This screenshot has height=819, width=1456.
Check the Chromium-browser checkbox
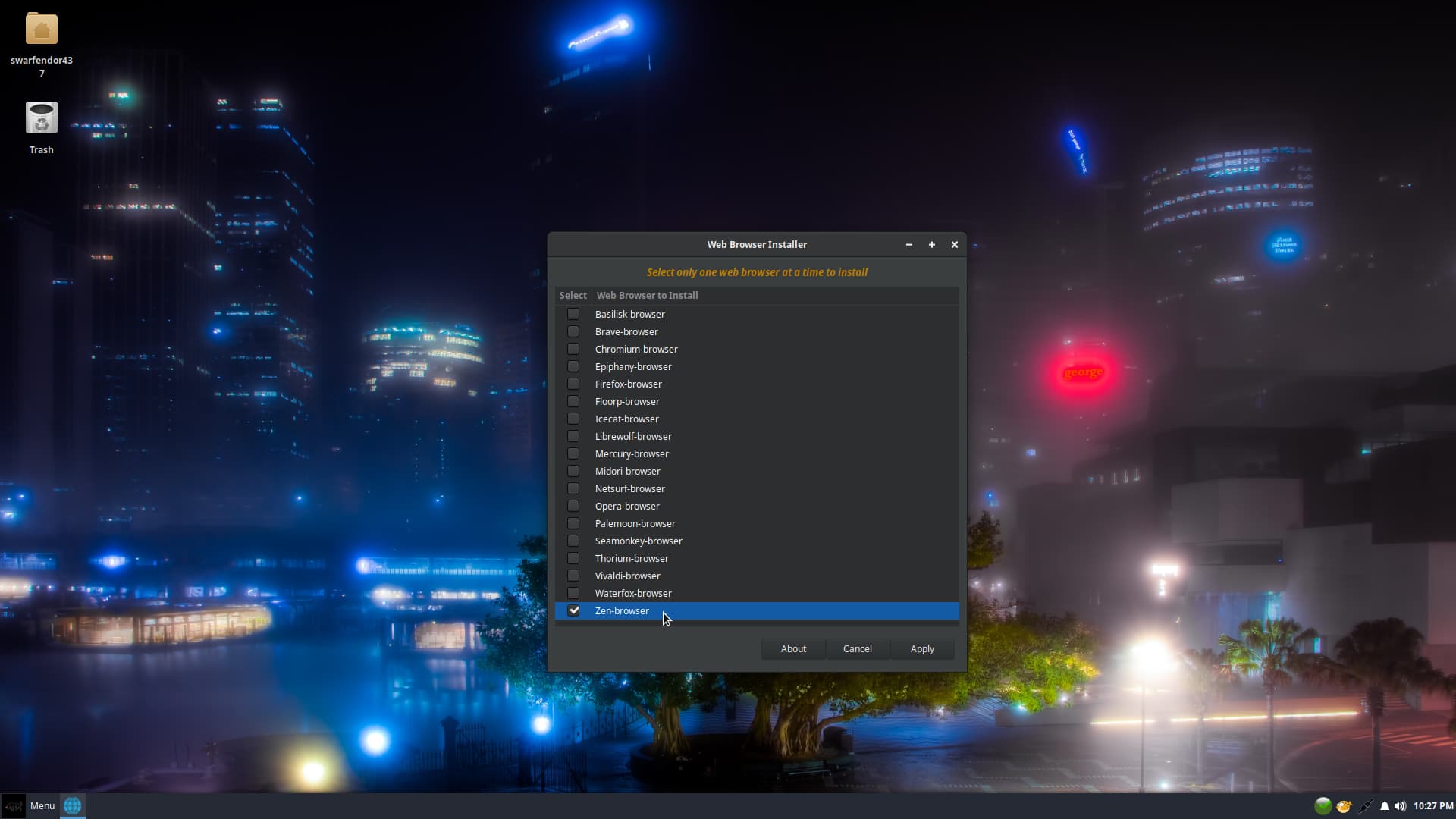pos(573,349)
